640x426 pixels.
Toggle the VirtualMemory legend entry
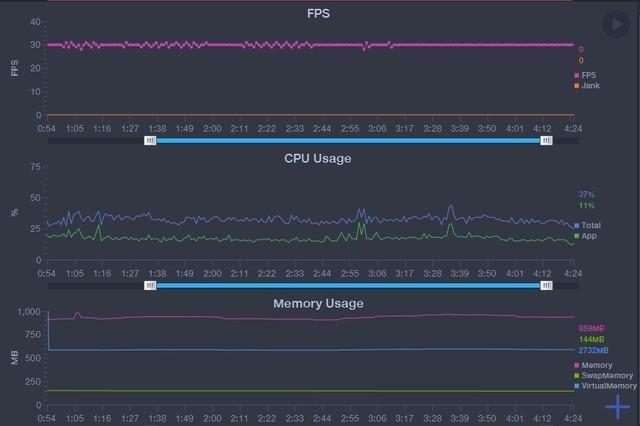pyautogui.click(x=605, y=385)
